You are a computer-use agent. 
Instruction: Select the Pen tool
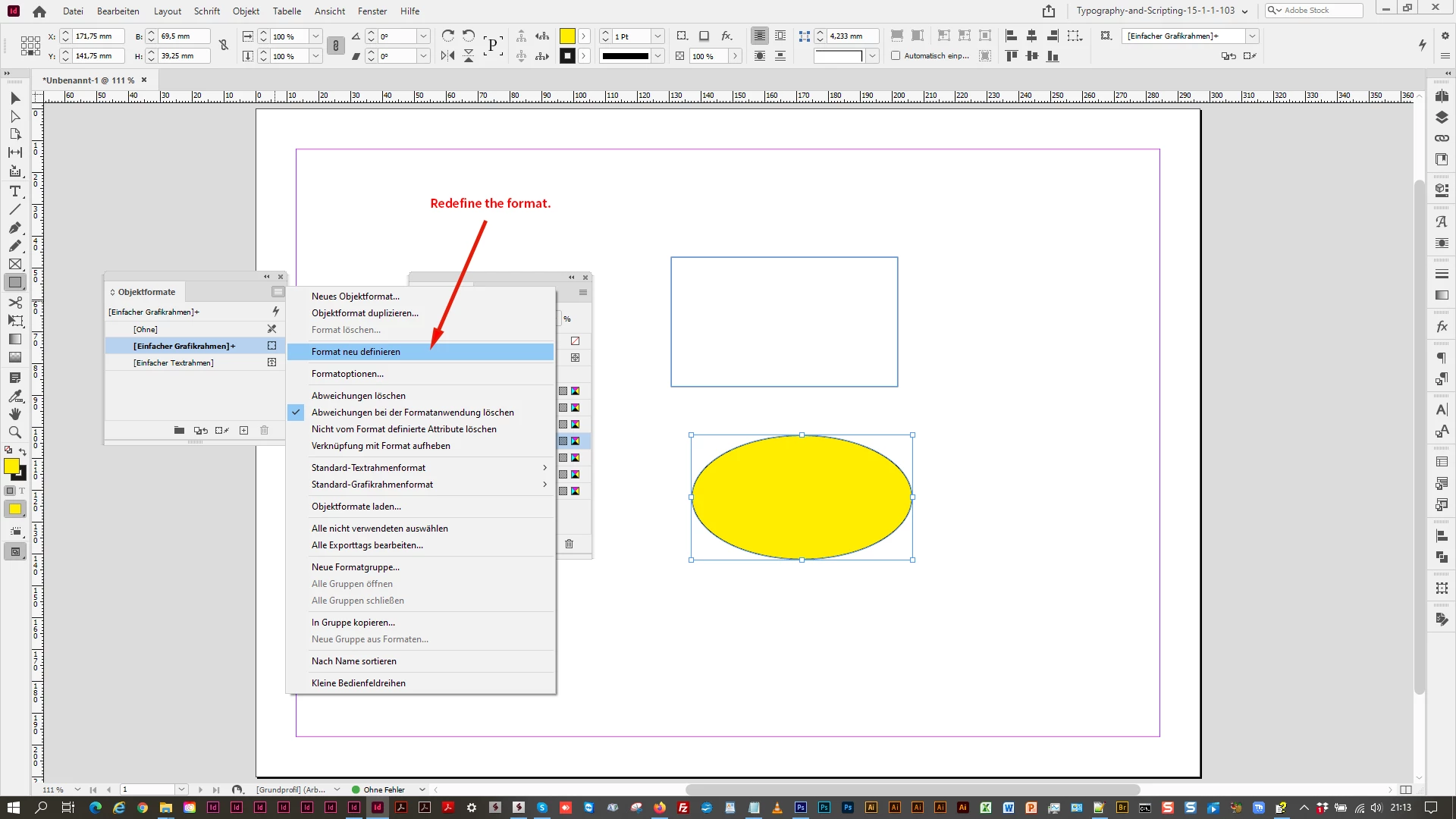(x=14, y=227)
